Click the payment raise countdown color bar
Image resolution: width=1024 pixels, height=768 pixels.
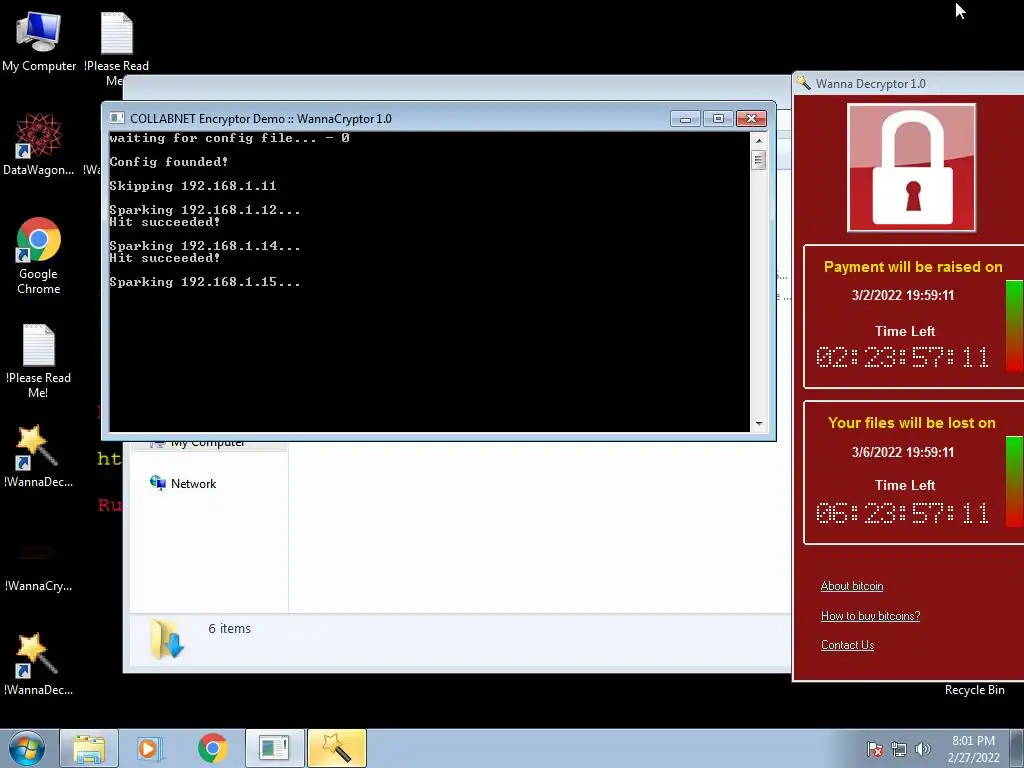1014,326
